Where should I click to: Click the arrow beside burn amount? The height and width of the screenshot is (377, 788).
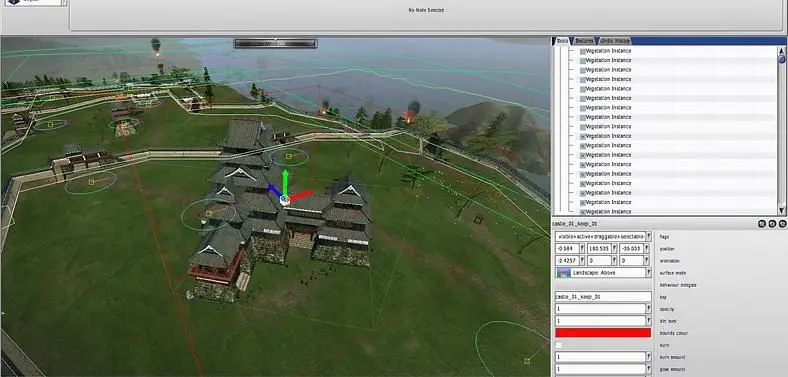648,357
